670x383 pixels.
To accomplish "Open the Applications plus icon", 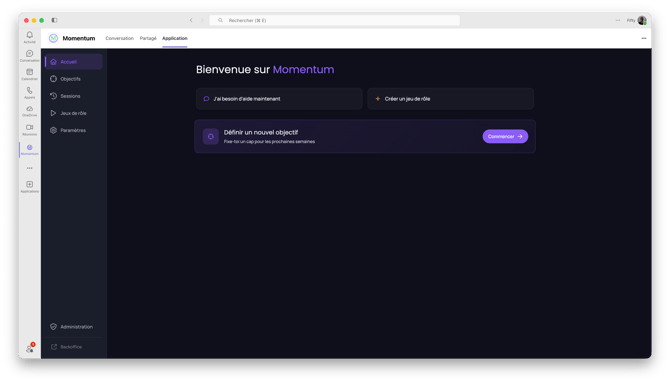I will tap(29, 185).
